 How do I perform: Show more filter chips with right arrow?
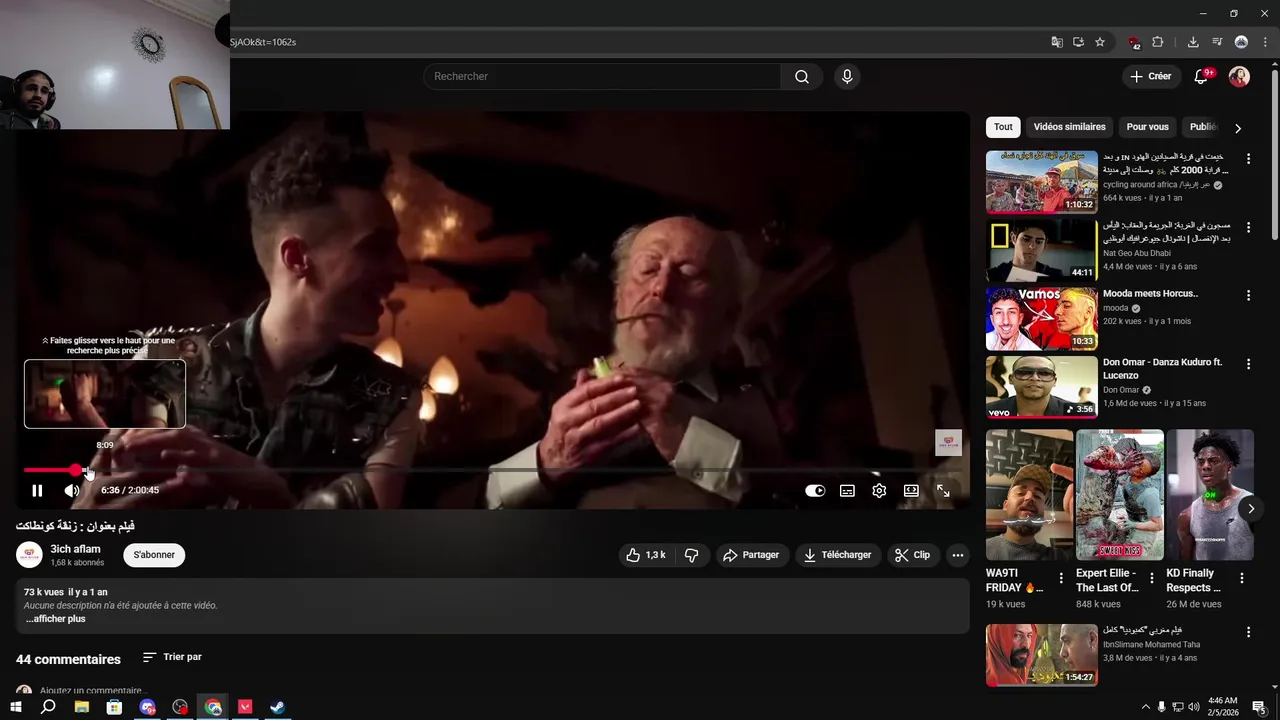[1238, 128]
